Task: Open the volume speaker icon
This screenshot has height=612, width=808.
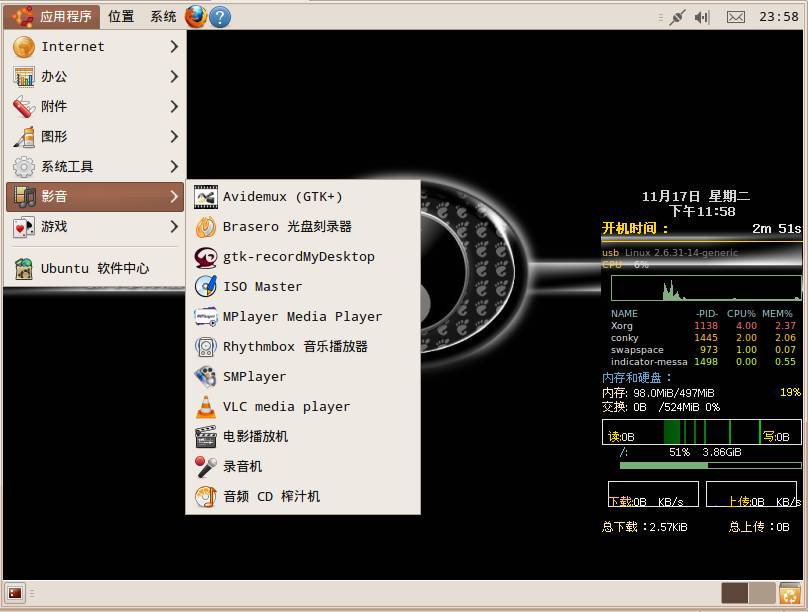Action: click(701, 18)
